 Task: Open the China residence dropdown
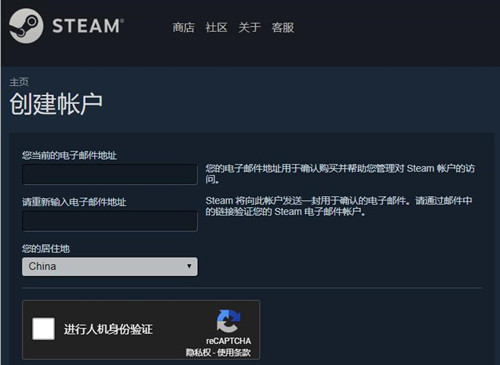[110, 266]
